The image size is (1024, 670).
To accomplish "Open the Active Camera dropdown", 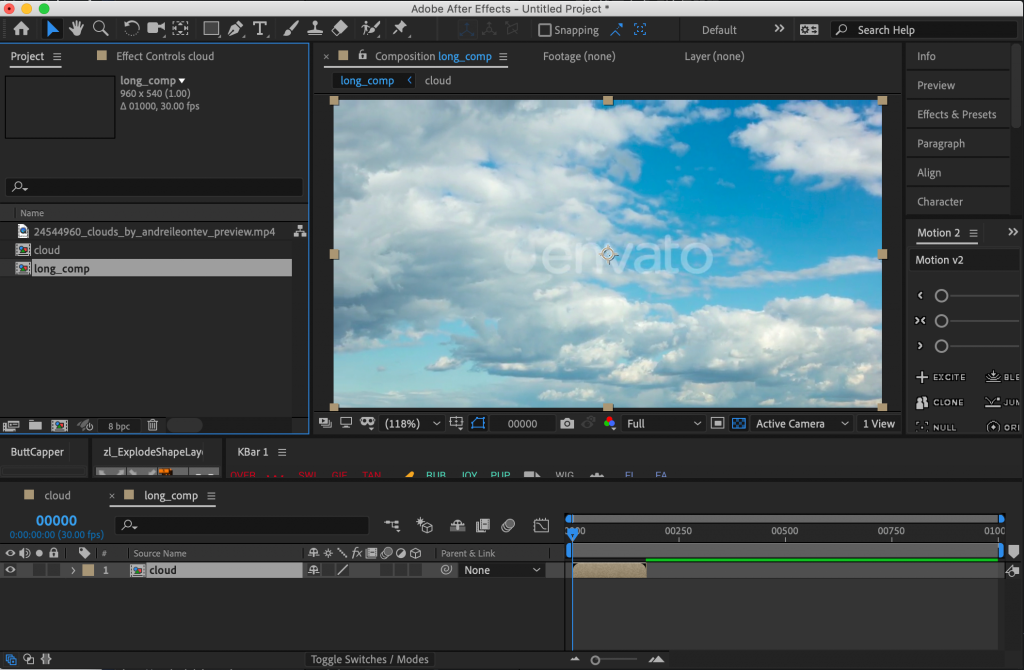I will [x=802, y=424].
